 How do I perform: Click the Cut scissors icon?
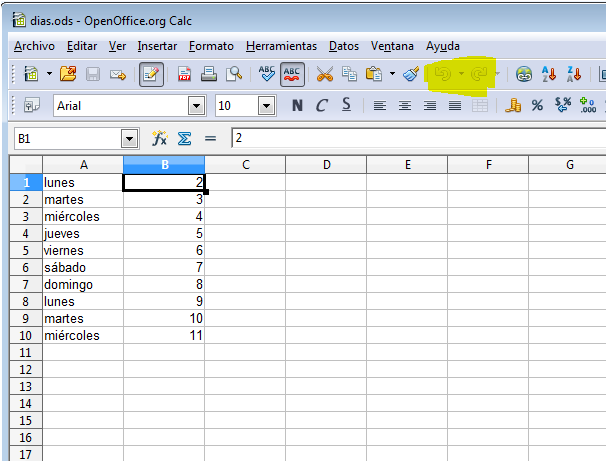(324, 74)
